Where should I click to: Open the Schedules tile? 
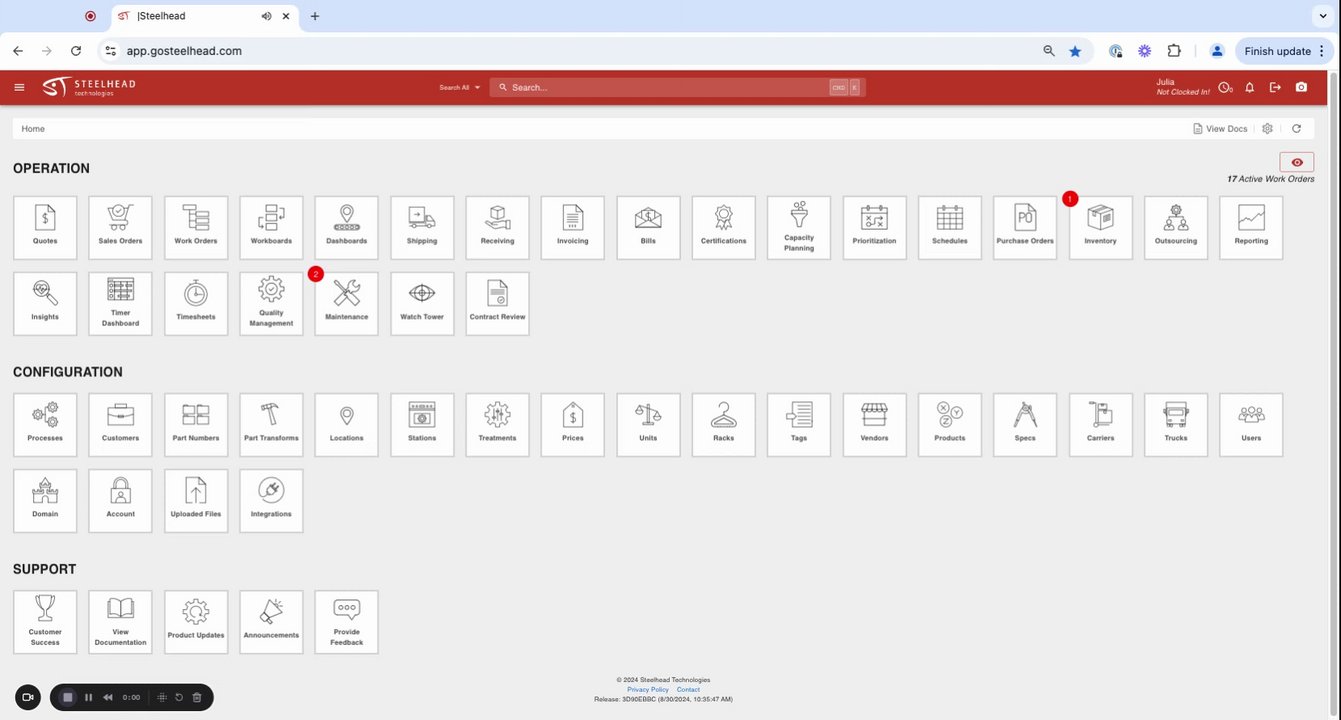point(950,228)
